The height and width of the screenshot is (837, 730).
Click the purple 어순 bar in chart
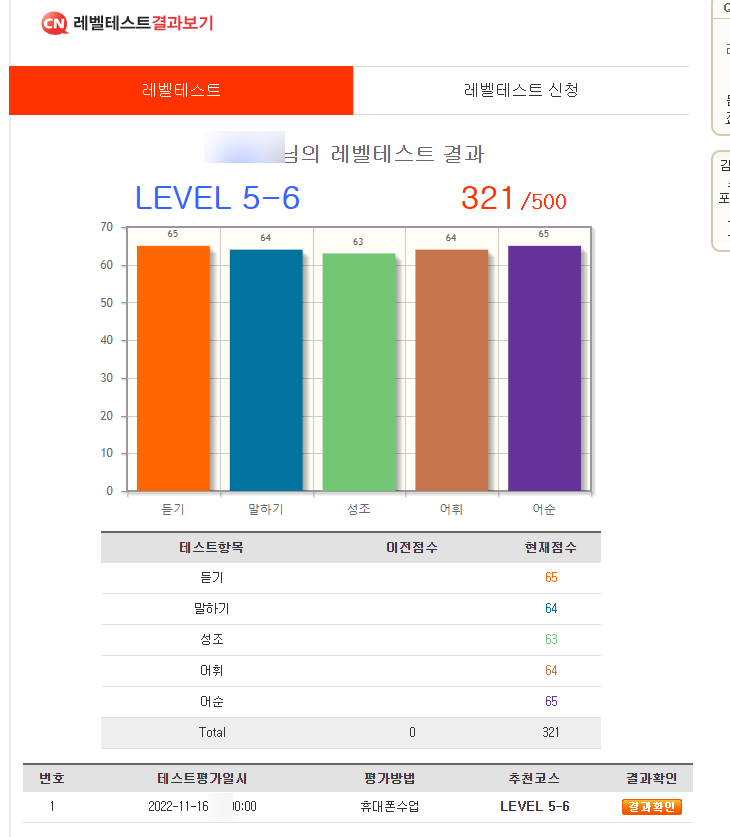544,368
